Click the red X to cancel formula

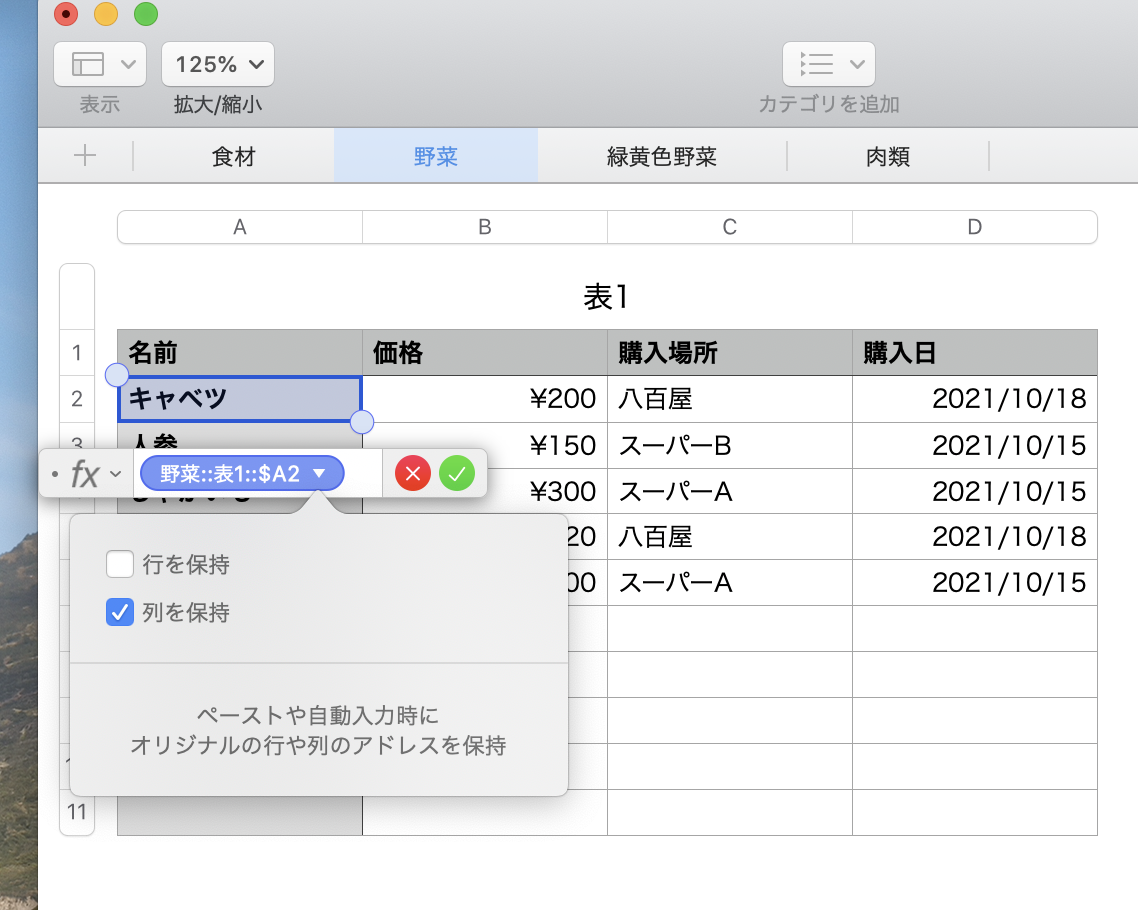(x=412, y=474)
